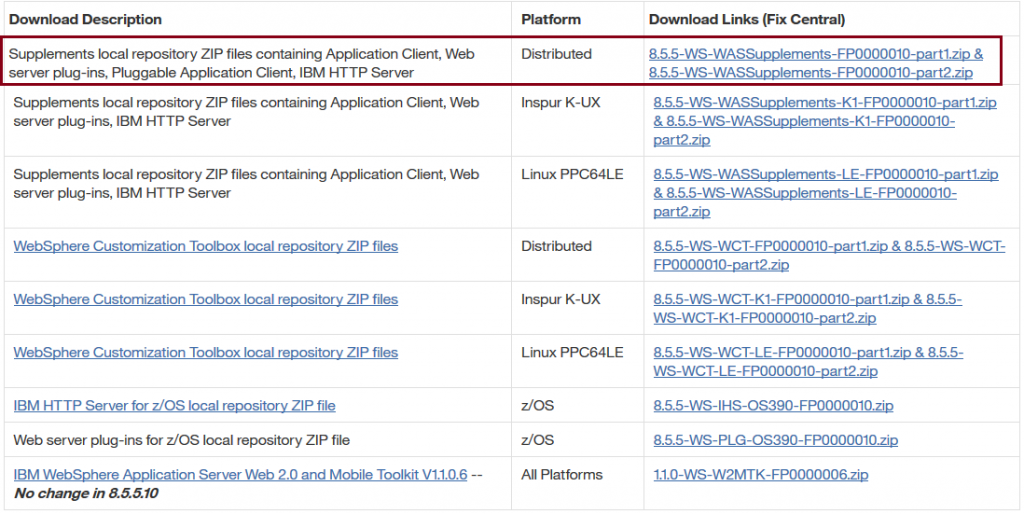
Task: Open Web 2.0 and Mobile Toolkit V1.1.0.6 link
Action: click(240, 474)
